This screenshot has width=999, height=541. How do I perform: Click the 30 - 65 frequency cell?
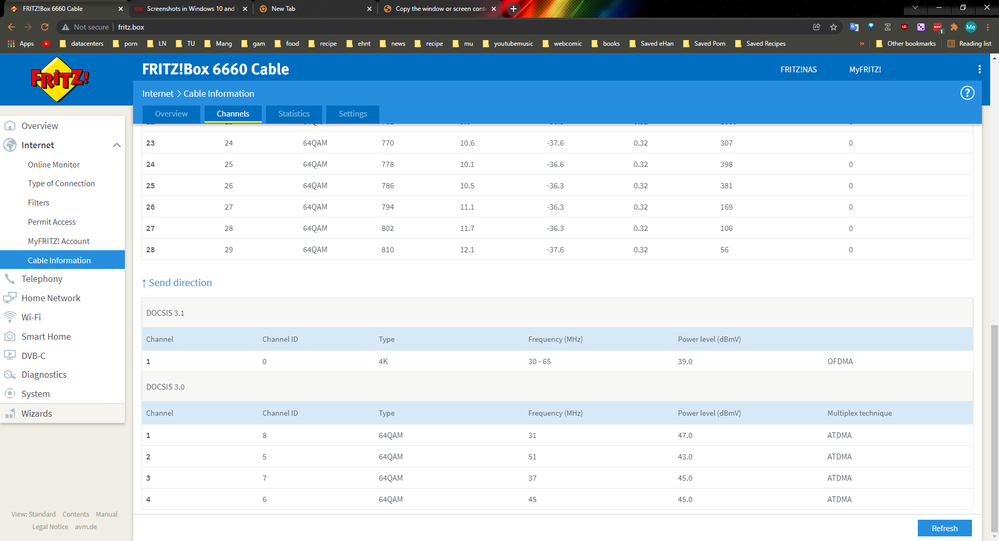(539, 361)
